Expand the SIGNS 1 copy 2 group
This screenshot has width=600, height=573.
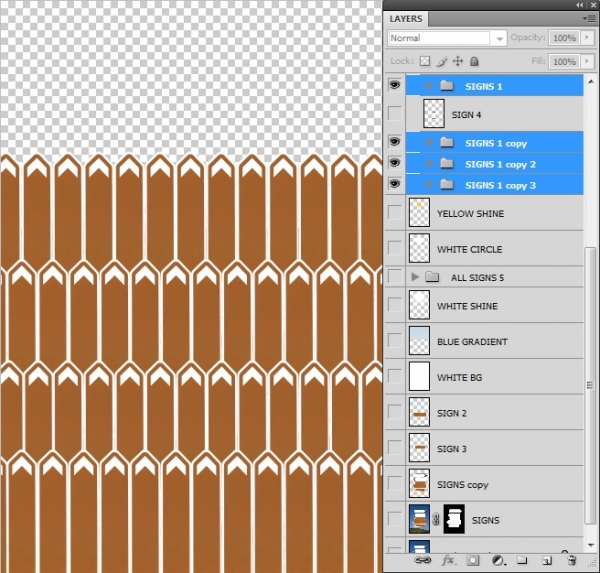[429, 164]
